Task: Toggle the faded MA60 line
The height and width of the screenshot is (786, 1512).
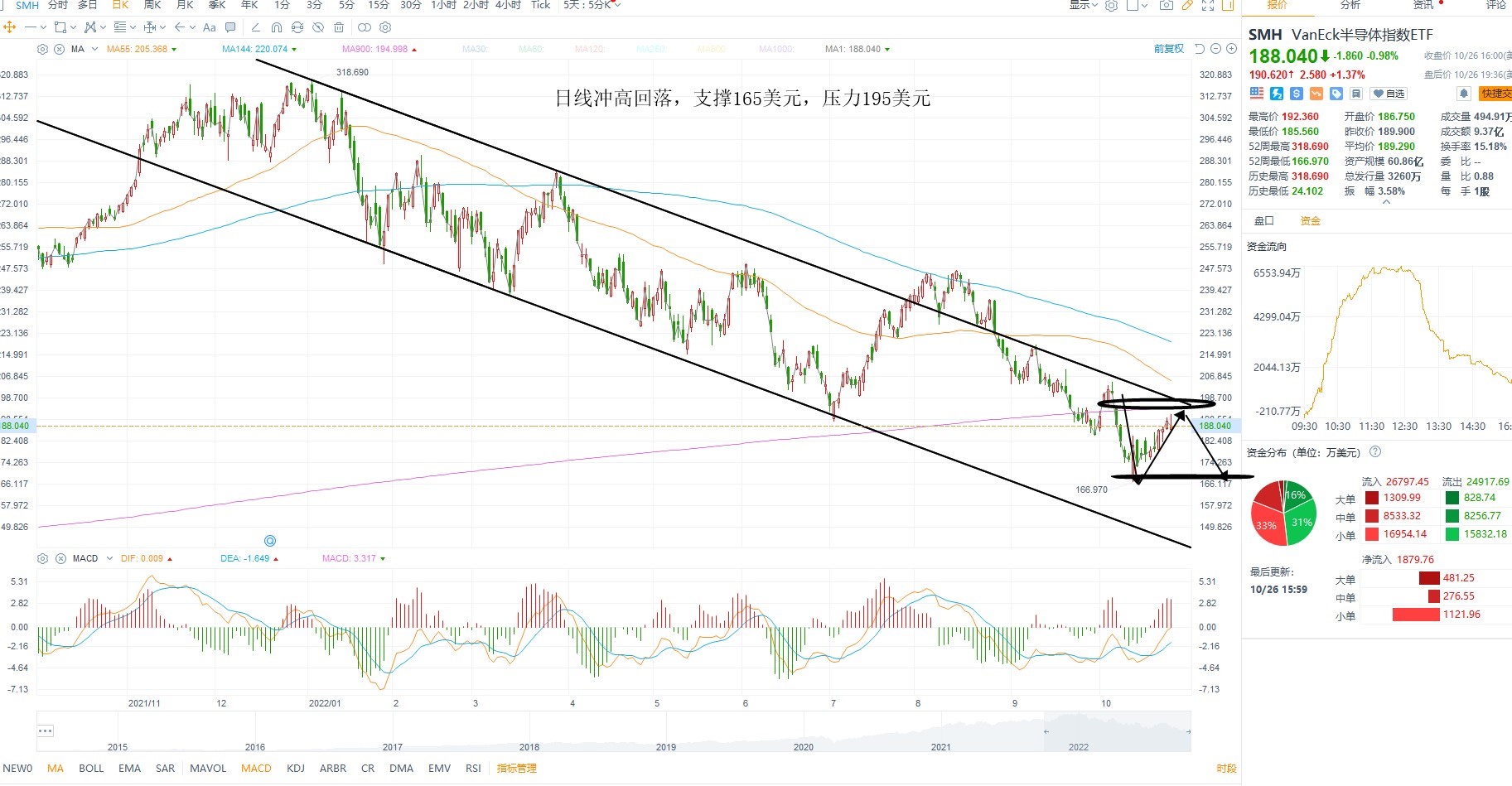Action: coord(531,49)
